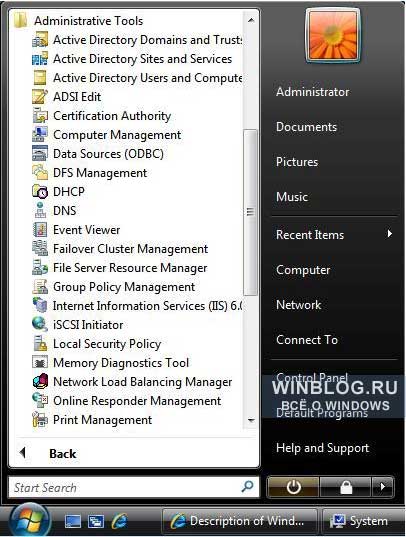
Task: Open Computer Management icon
Action: pos(40,135)
